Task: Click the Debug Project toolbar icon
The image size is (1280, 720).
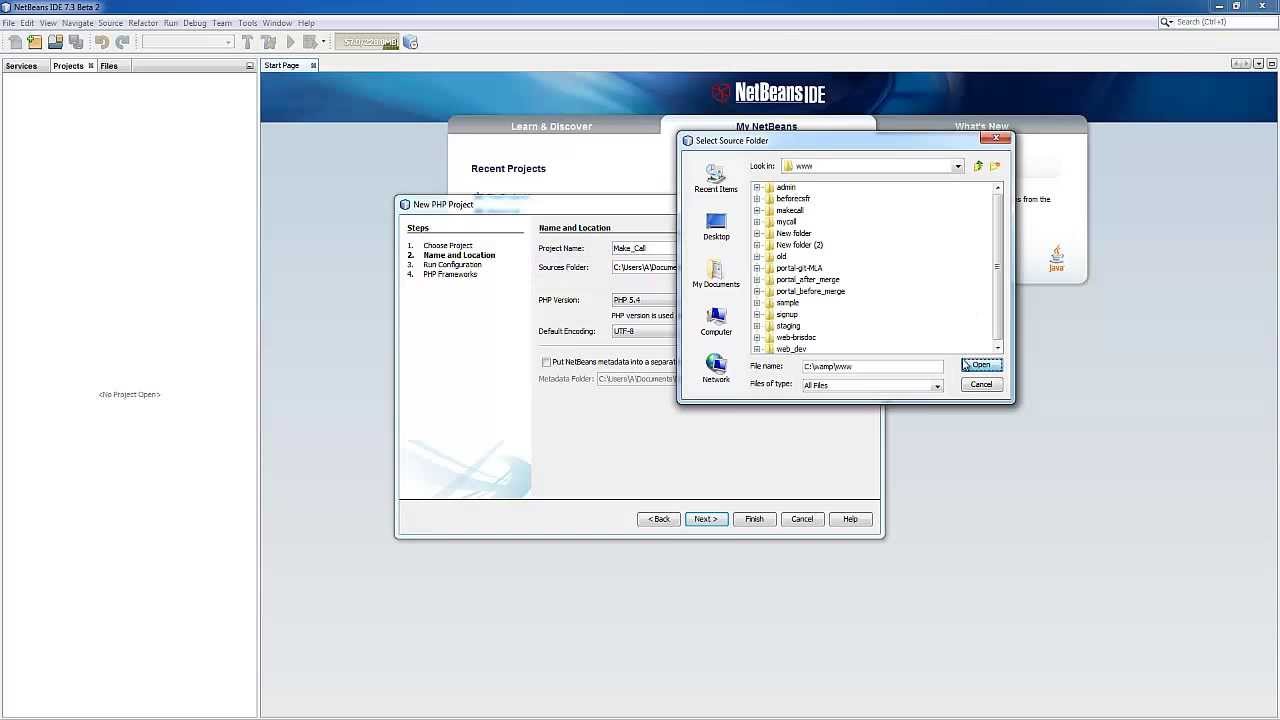Action: click(310, 42)
